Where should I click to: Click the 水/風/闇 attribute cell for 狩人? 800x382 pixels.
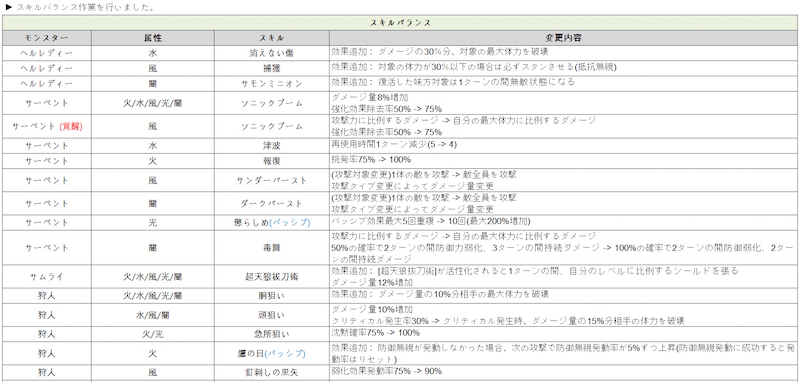(x=153, y=315)
